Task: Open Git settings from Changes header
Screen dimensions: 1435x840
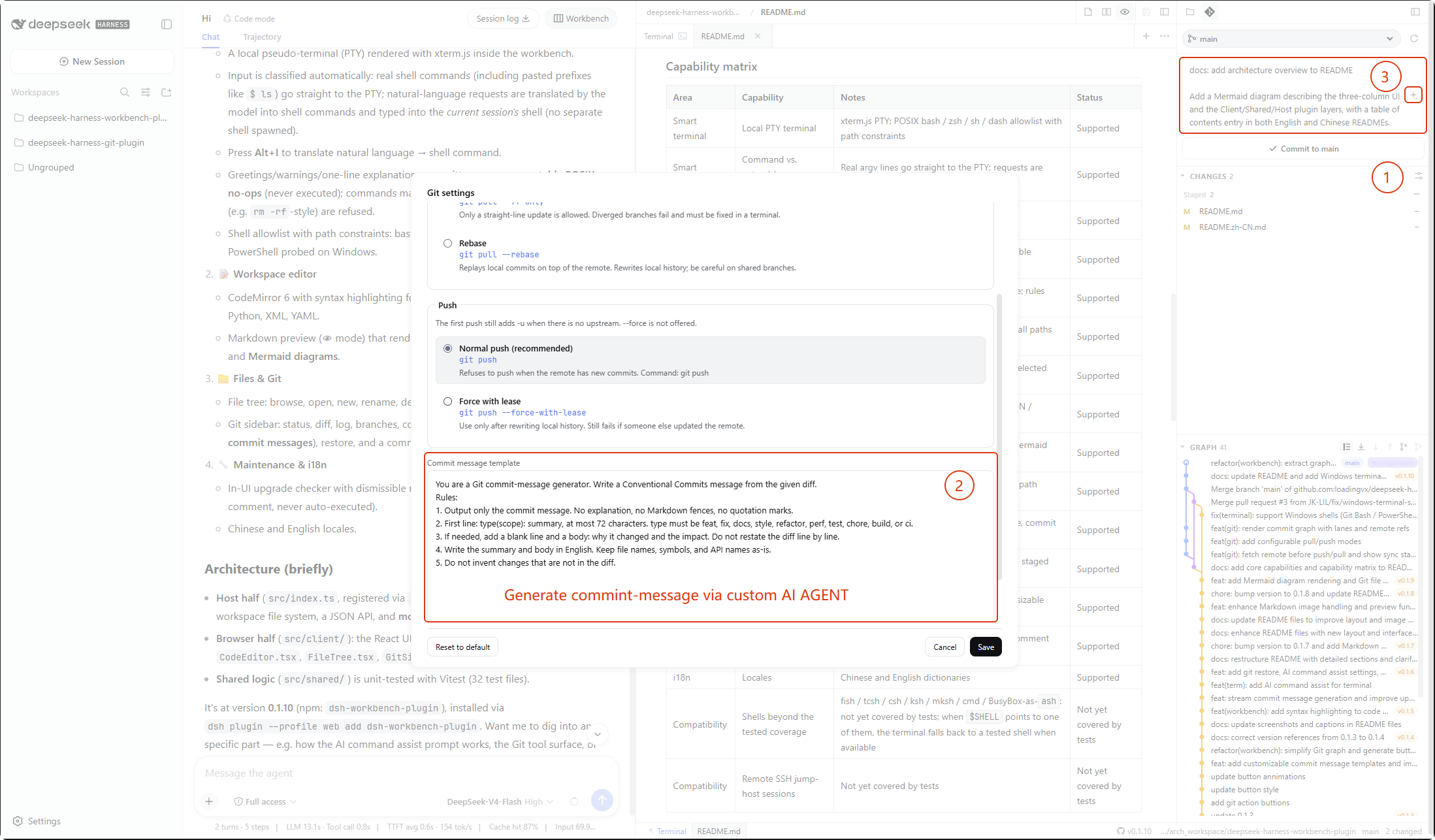Action: (x=1419, y=176)
